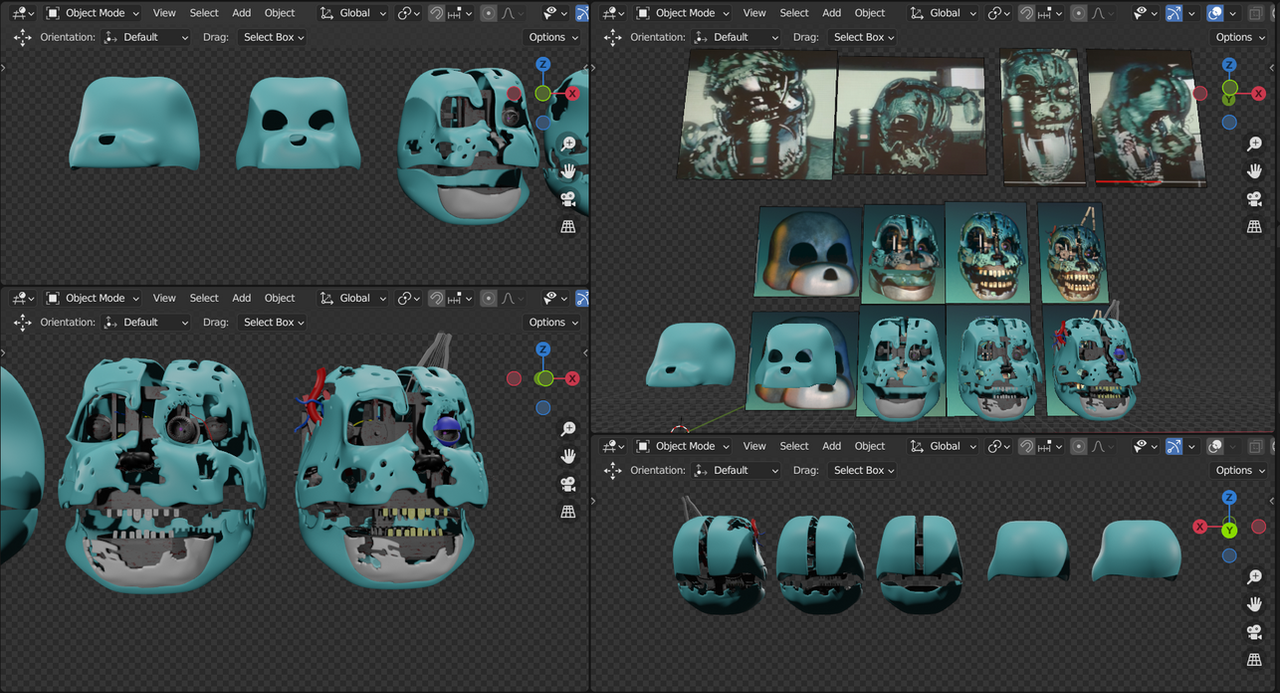Click the red X axis gizmo in bottom-left viewport
1280x693 pixels.
tap(572, 378)
